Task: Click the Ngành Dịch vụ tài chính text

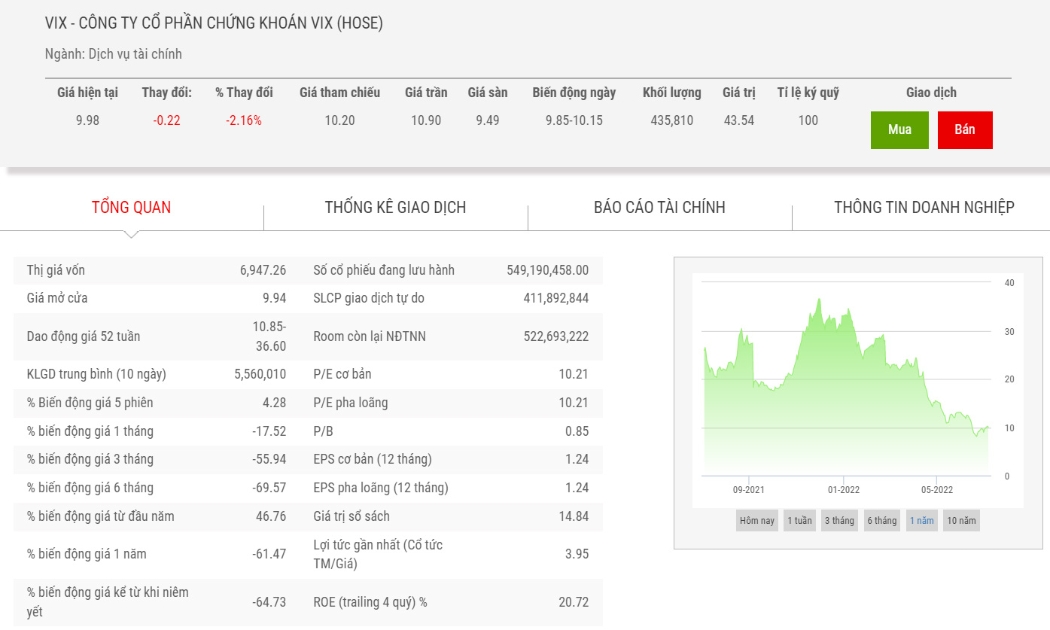Action: click(113, 54)
